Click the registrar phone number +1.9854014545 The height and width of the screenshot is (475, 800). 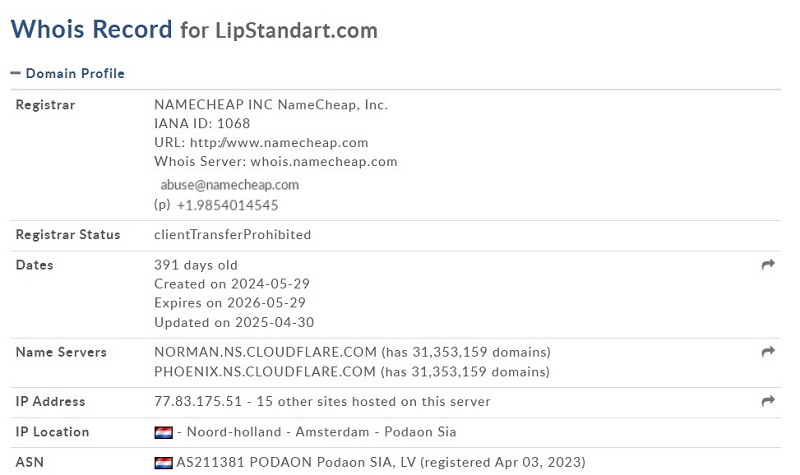(228, 205)
